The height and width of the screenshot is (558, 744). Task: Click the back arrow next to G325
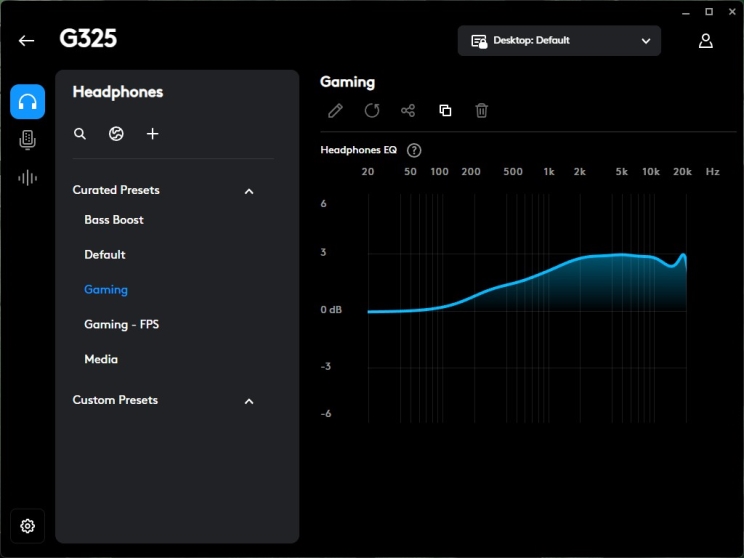[x=27, y=41]
